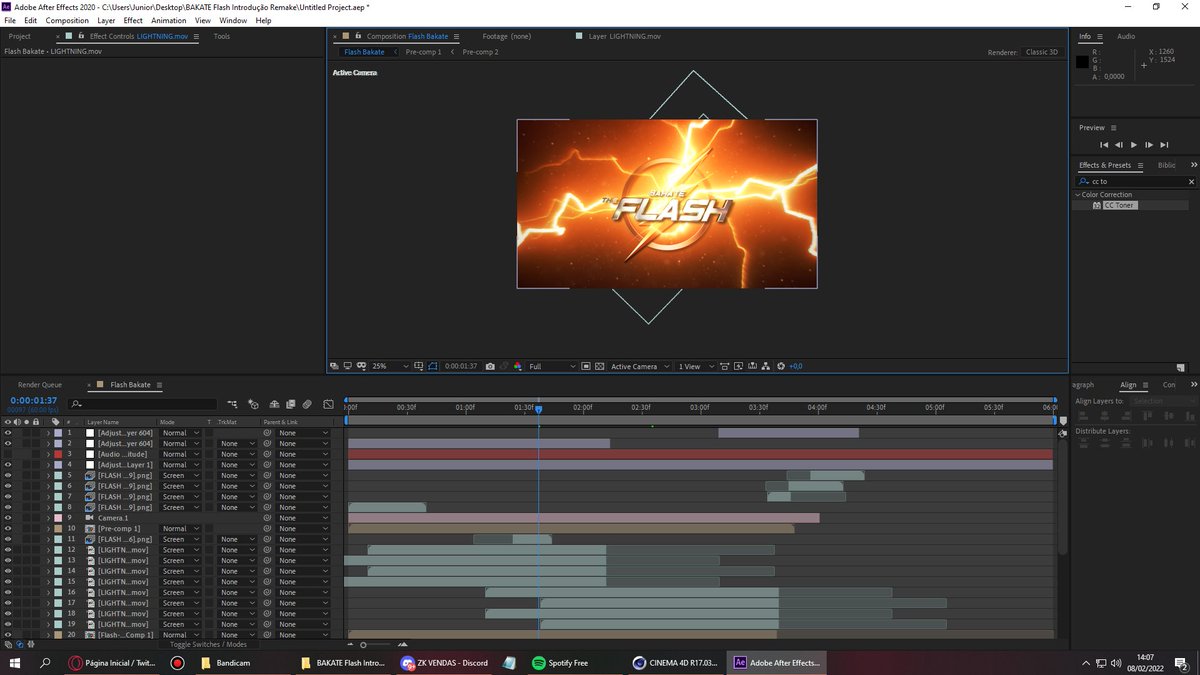Open the magnification 25% dropdown
Image resolution: width=1200 pixels, height=675 pixels.
[x=390, y=366]
